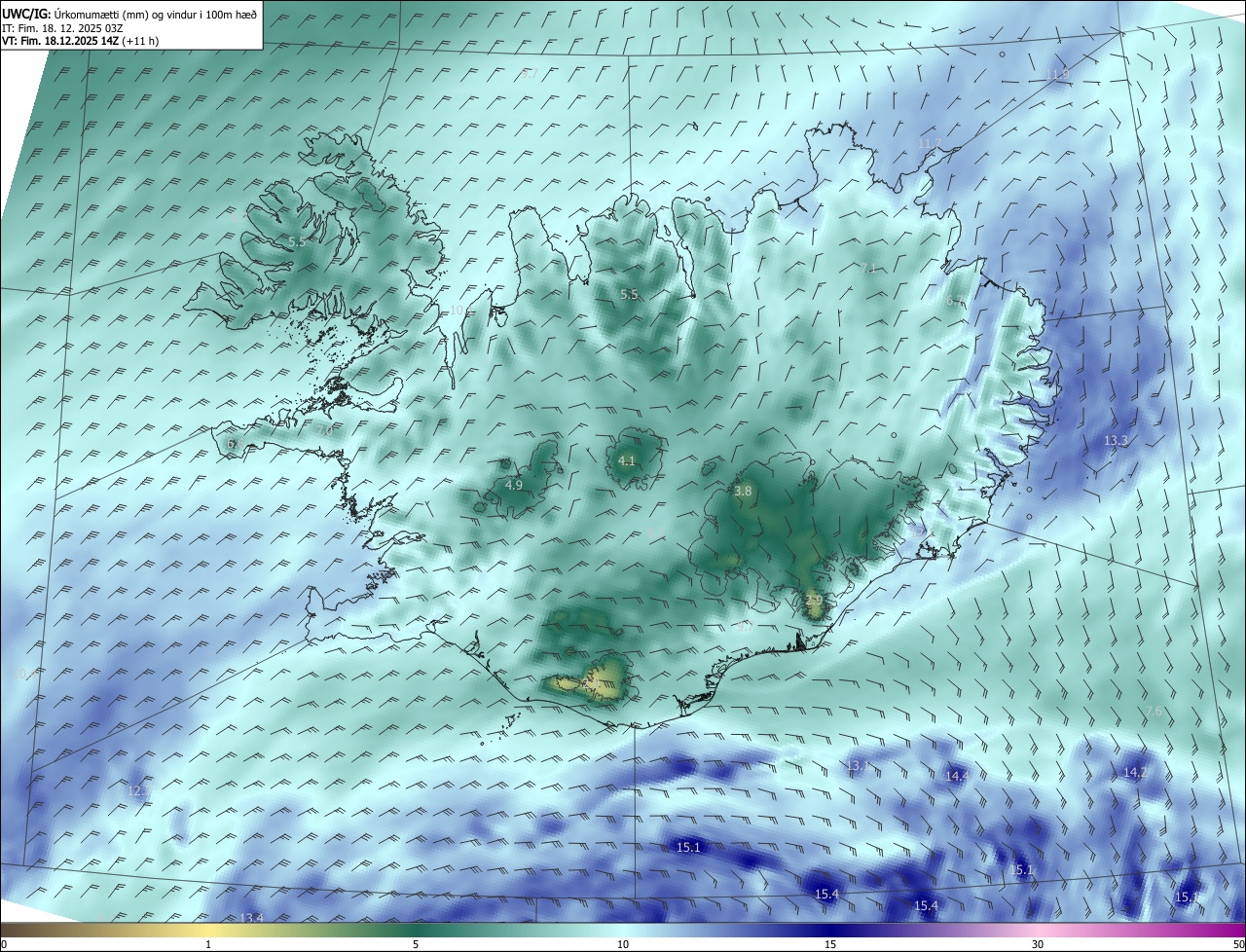Click the 30 tick label on the color scale
1246x952 pixels.
[1038, 944]
